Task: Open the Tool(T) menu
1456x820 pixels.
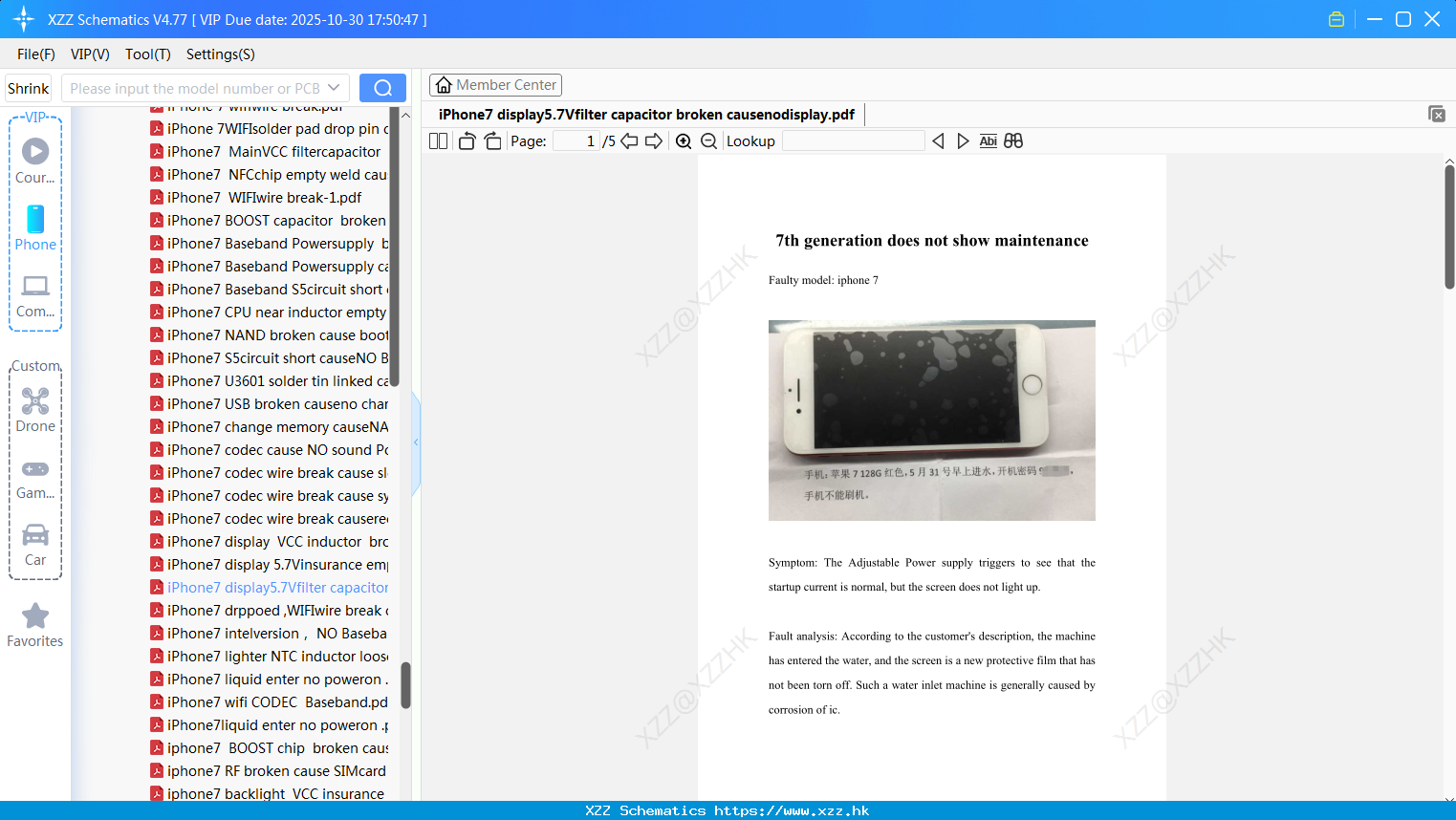Action: [x=148, y=54]
